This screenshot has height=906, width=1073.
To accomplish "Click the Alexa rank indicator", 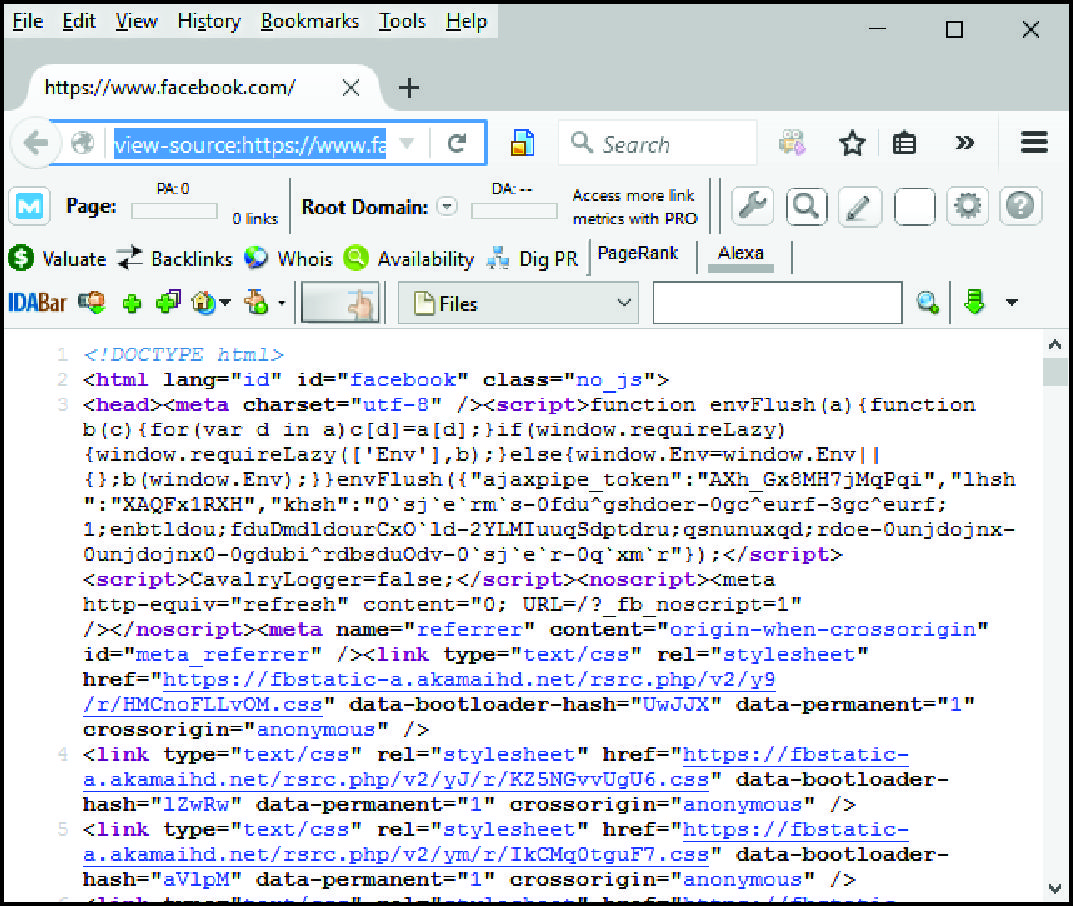I will click(x=740, y=253).
